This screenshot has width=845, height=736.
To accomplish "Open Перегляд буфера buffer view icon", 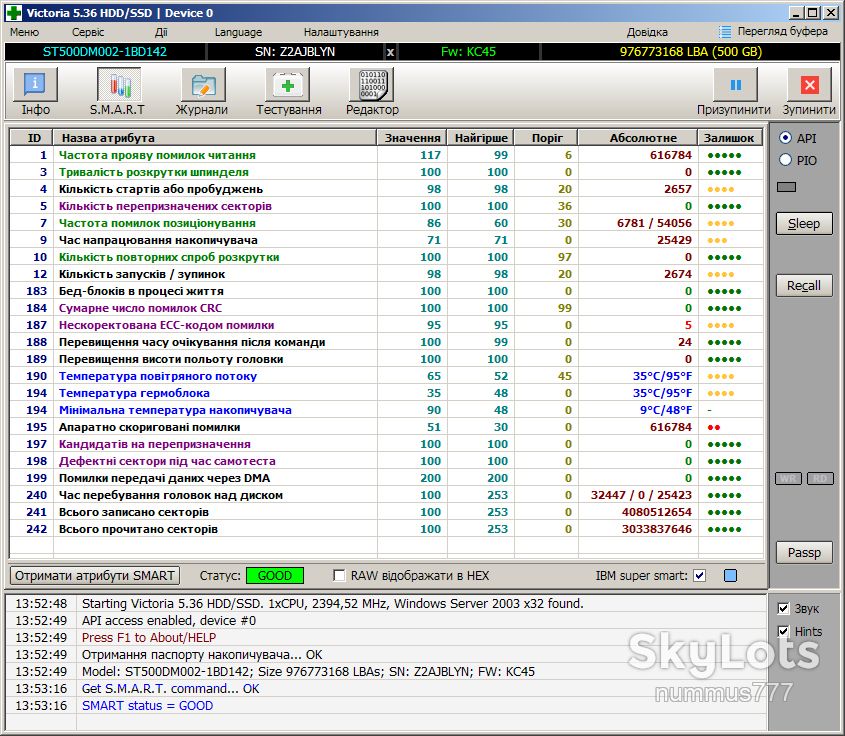I will coord(725,32).
